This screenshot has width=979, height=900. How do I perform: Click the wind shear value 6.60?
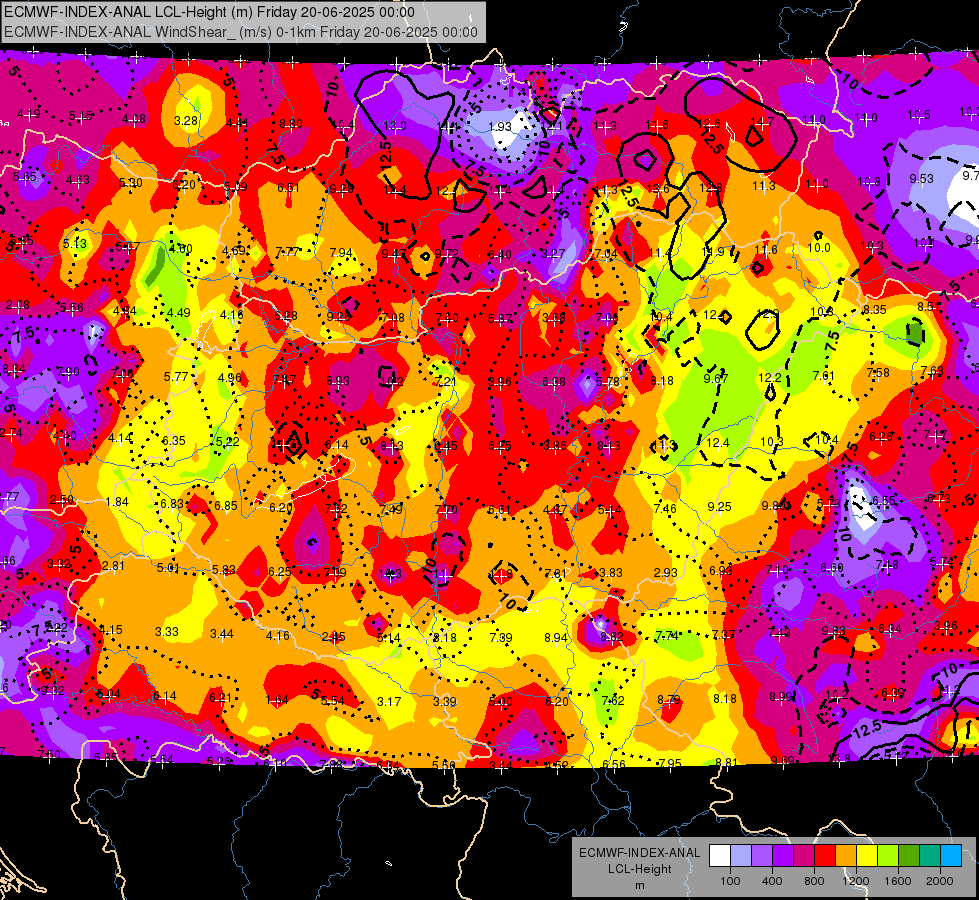(x=832, y=568)
